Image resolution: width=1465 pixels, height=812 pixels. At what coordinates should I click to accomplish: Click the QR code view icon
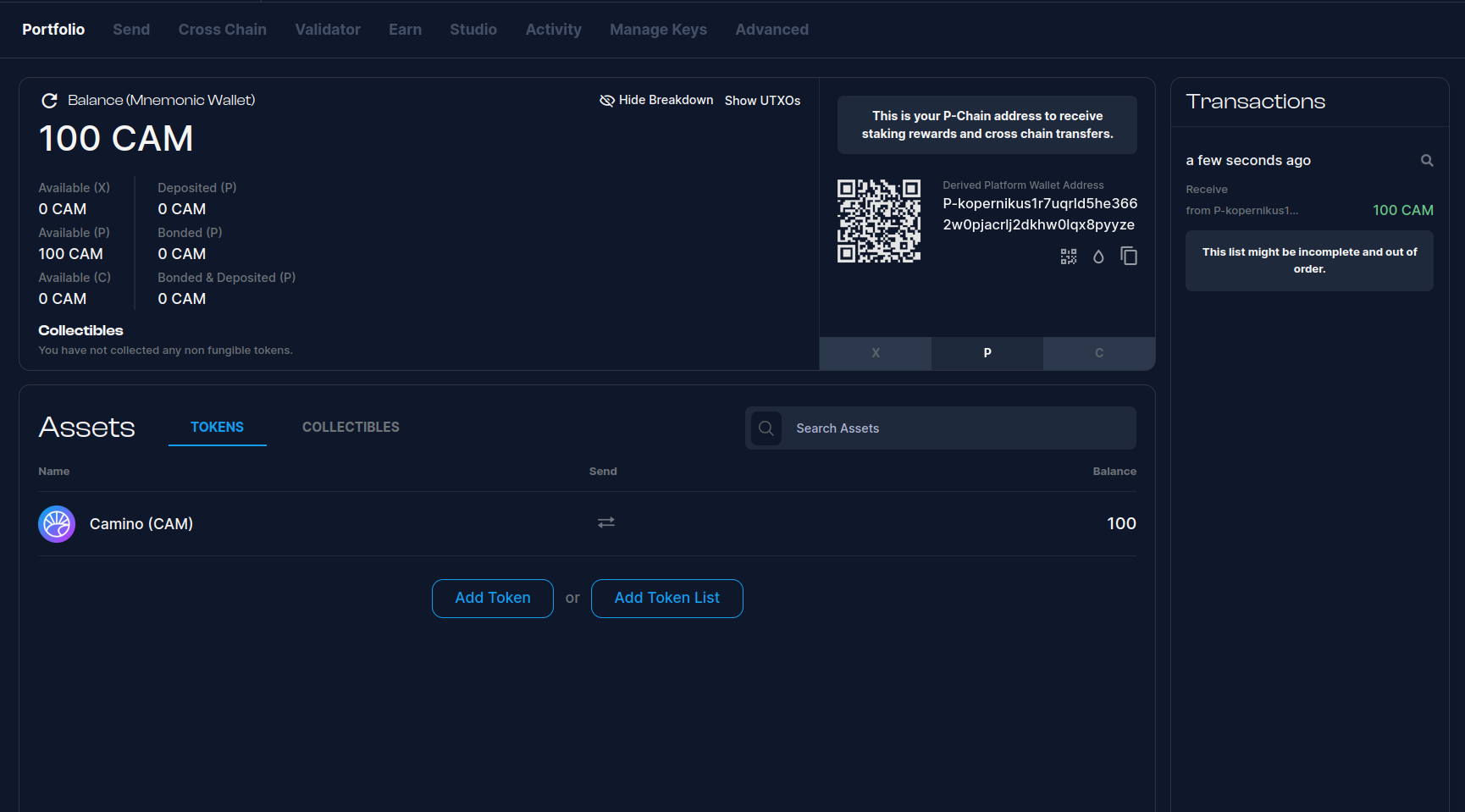tap(1069, 257)
